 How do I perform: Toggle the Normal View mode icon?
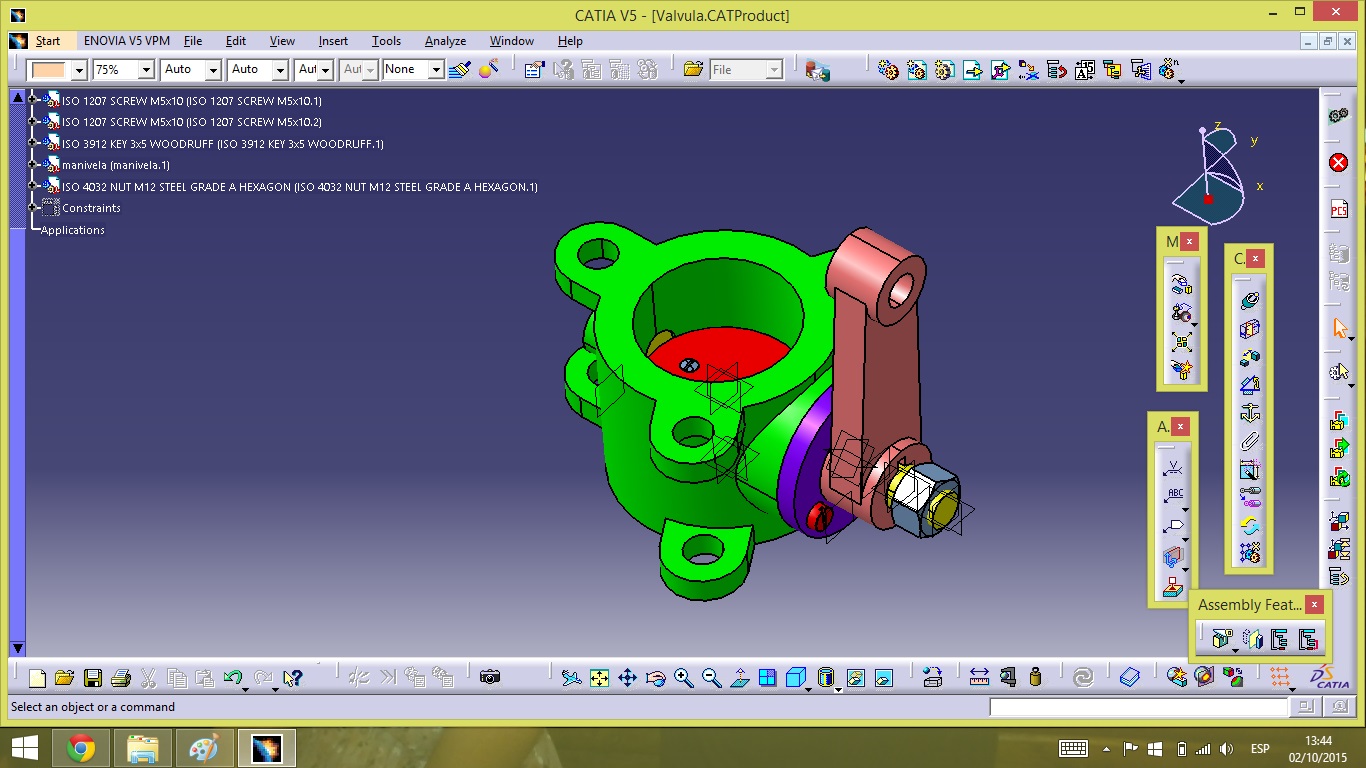pyautogui.click(x=740, y=678)
